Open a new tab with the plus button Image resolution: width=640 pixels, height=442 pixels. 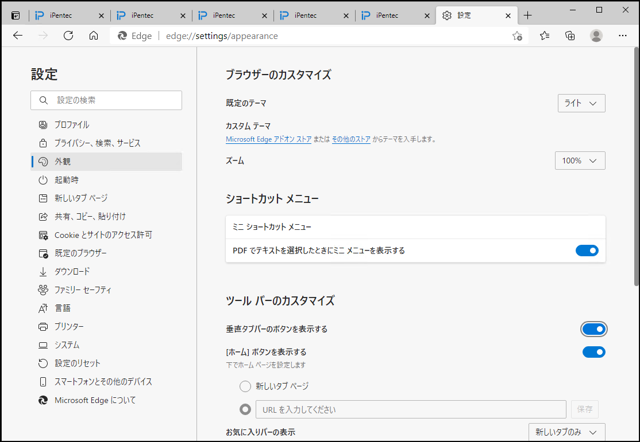(528, 16)
